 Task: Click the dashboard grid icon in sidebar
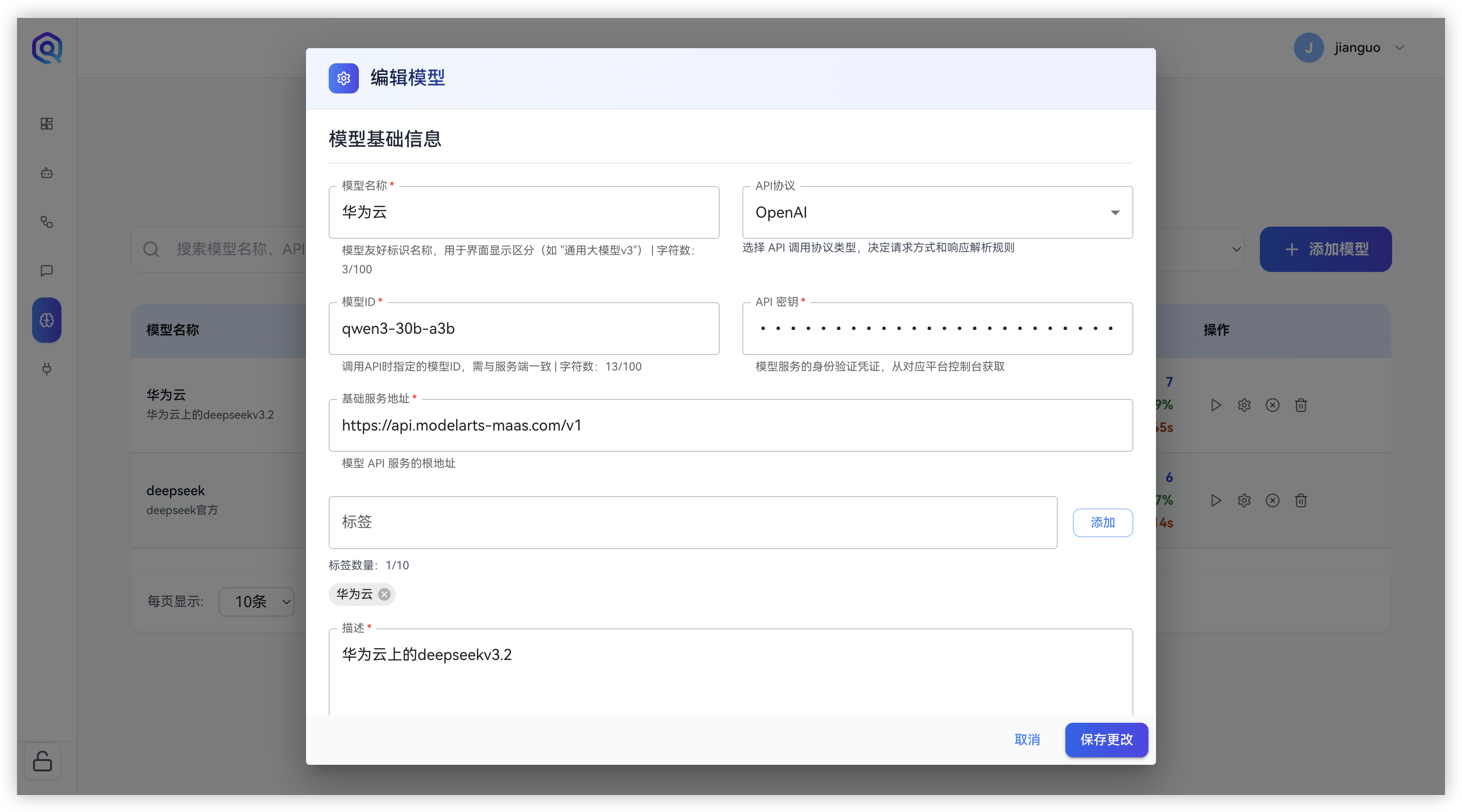47,124
